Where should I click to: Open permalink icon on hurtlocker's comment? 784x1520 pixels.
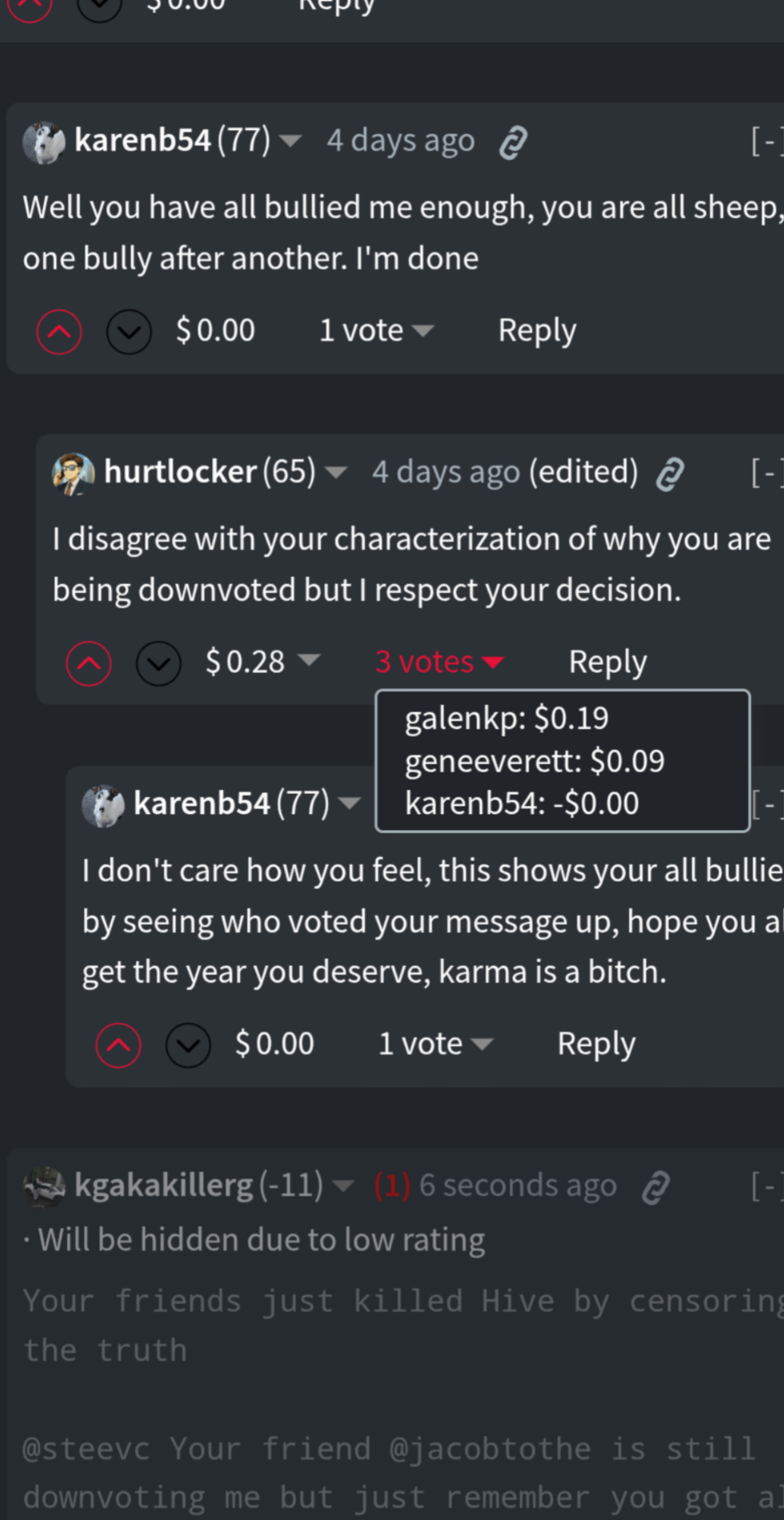click(x=670, y=474)
